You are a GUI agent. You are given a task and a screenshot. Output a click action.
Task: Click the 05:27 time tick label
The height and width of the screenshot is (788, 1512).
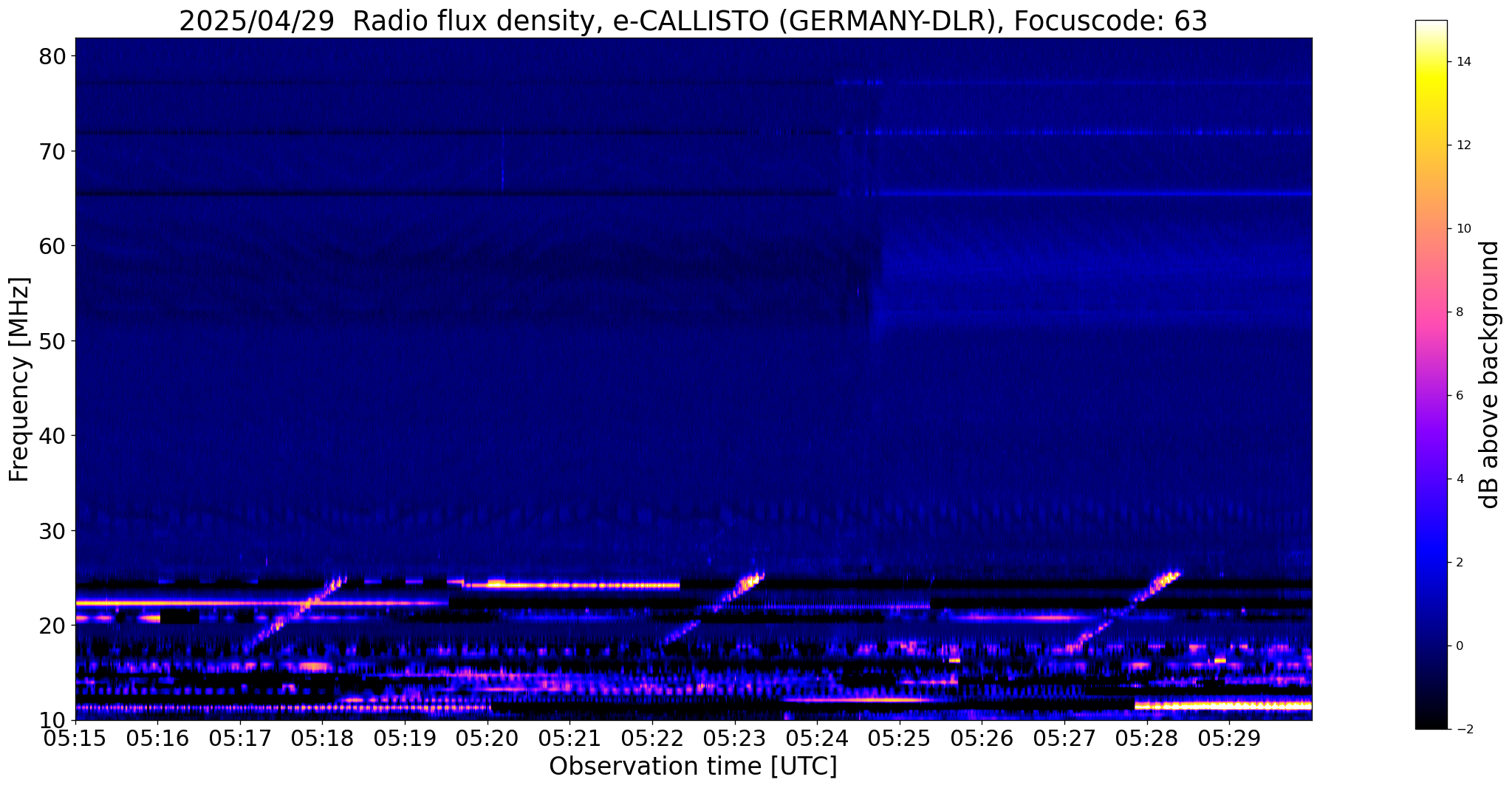(1064, 739)
